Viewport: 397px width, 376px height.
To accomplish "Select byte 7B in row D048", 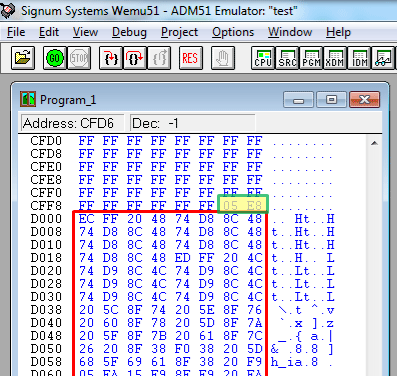I will pos(158,336).
